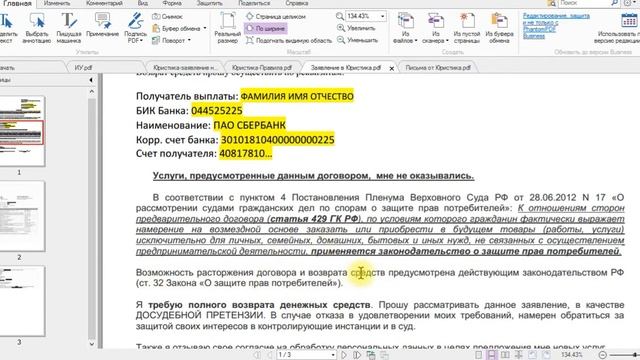Screen dimensions: 640x360
Task: Open the Защитить ribbon tab
Action: pyautogui.click(x=210, y=3)
